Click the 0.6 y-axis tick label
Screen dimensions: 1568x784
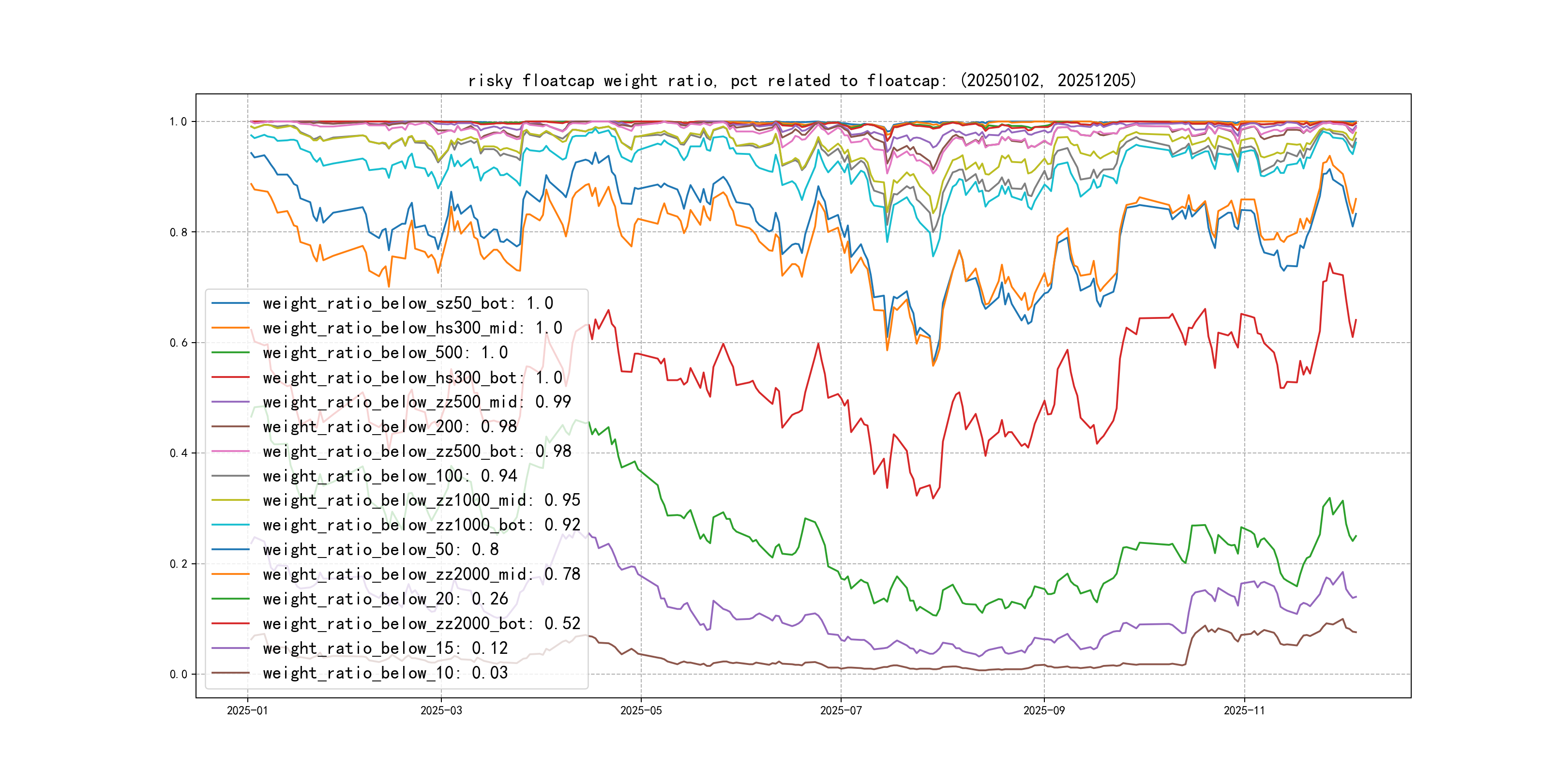pos(179,343)
